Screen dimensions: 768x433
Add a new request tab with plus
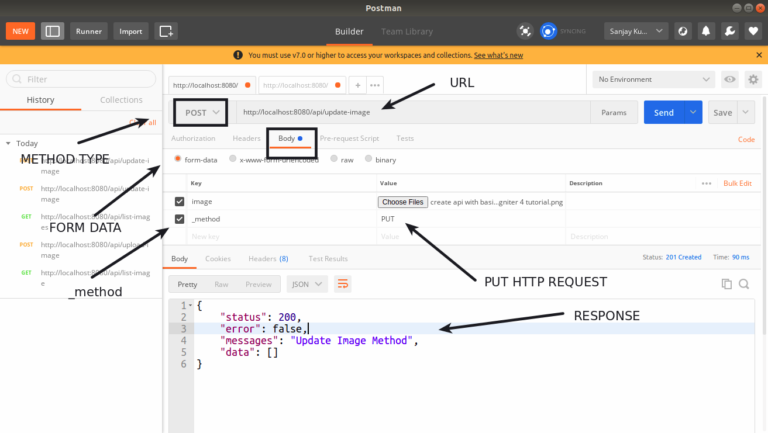358,84
